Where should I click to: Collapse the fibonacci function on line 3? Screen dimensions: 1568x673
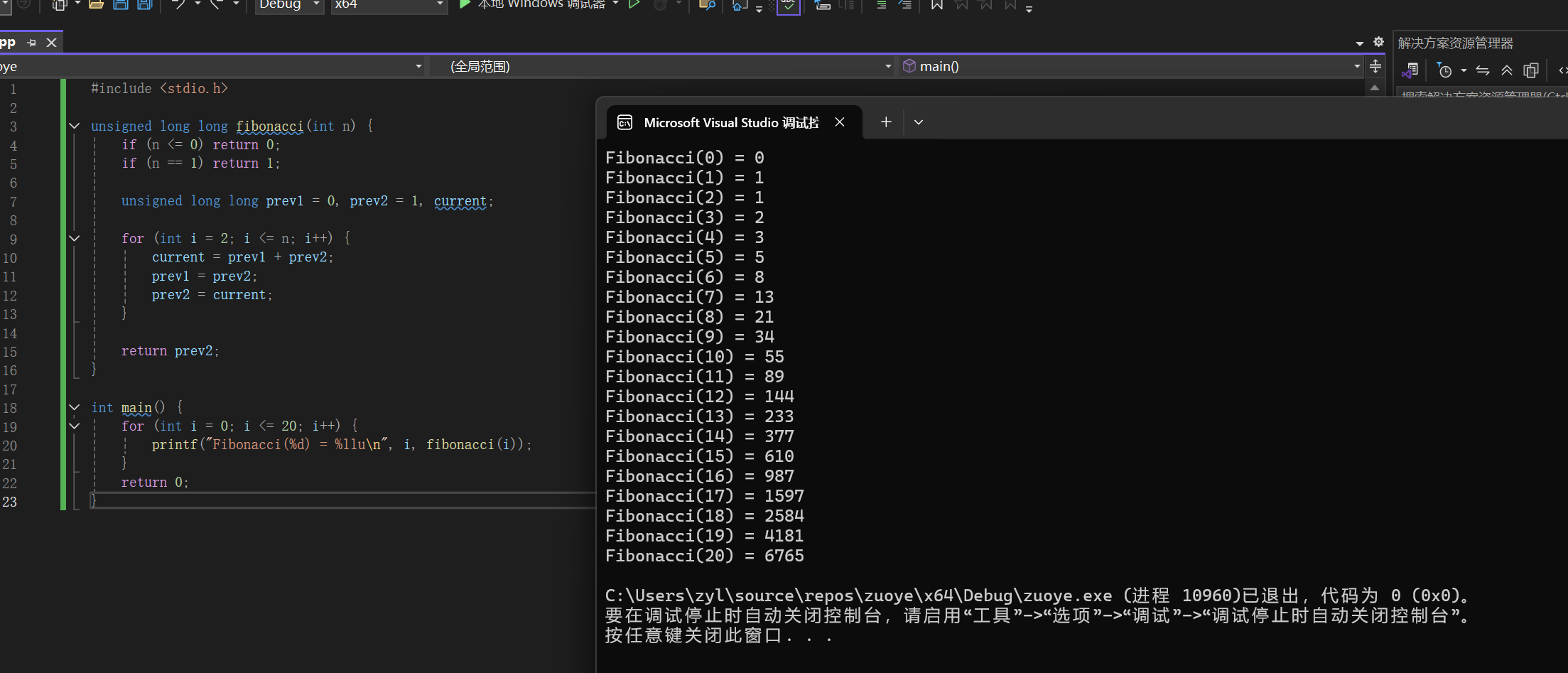pyautogui.click(x=75, y=126)
